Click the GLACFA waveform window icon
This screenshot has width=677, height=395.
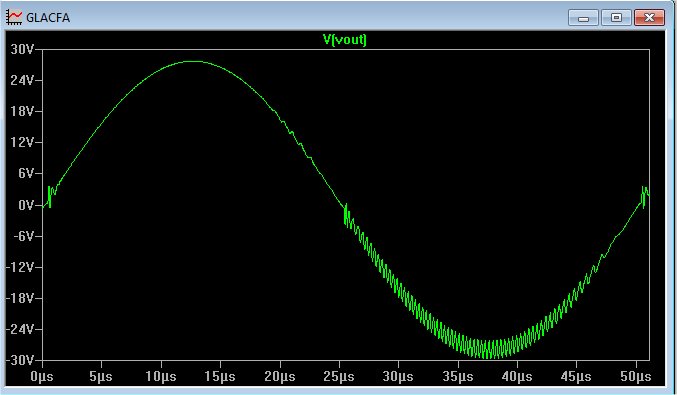coord(14,18)
